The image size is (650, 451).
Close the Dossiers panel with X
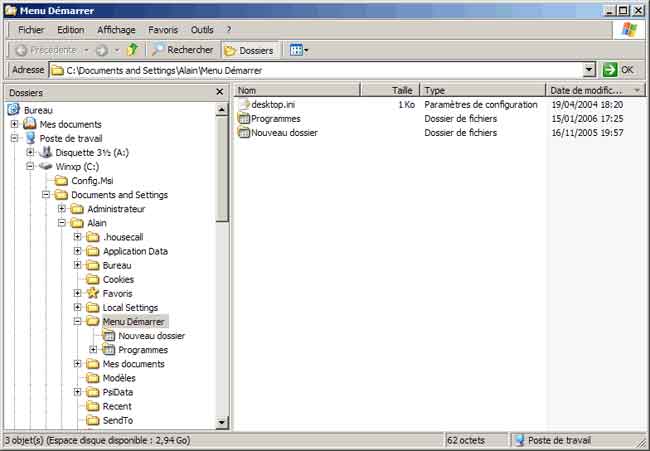coord(219,92)
